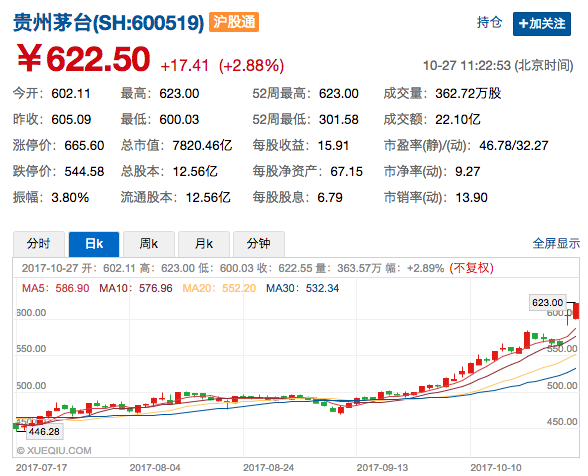
Task: Click the 成交量 value 362.72万股
Action: coord(468,93)
